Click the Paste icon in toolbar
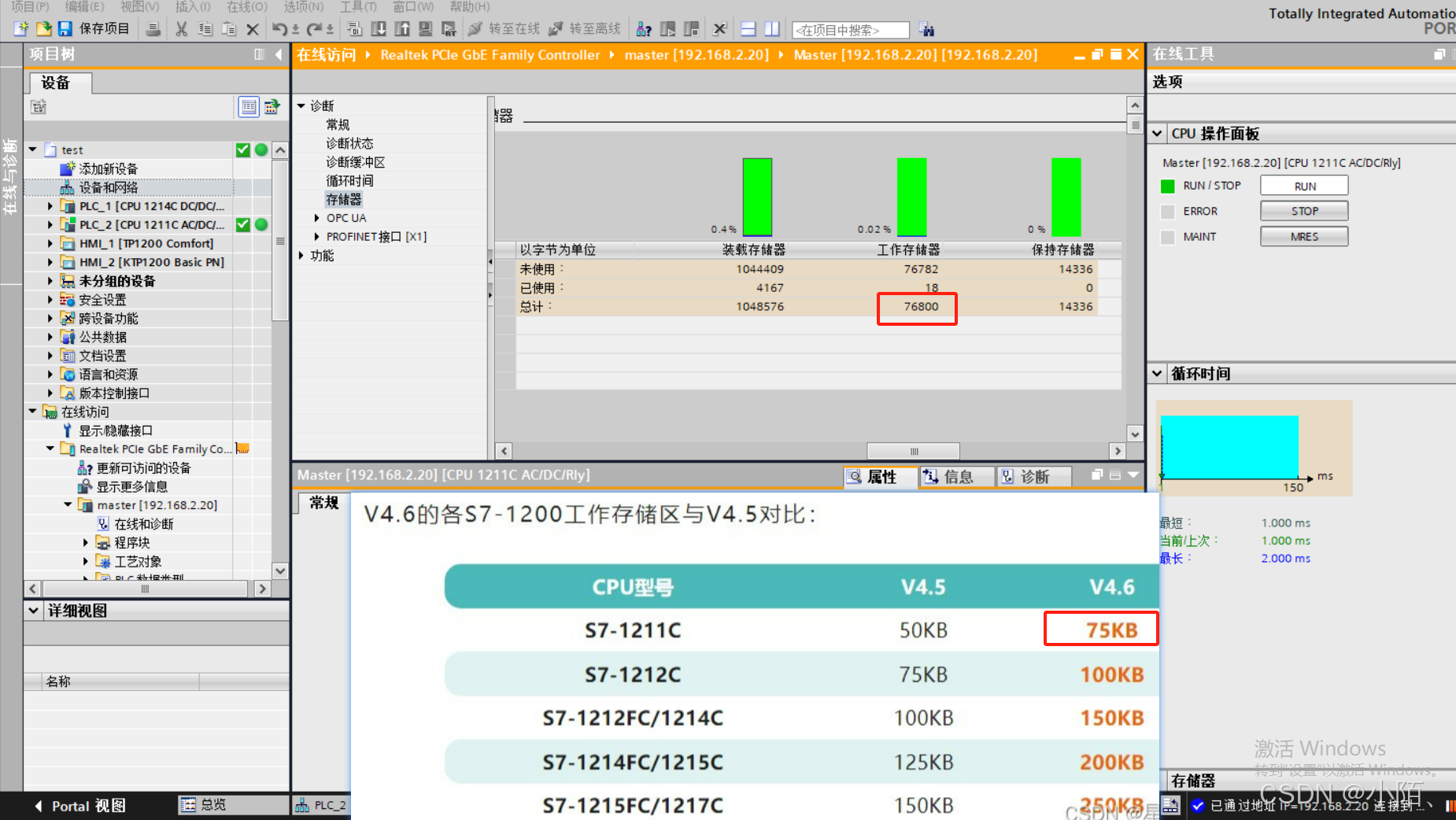 [229, 29]
